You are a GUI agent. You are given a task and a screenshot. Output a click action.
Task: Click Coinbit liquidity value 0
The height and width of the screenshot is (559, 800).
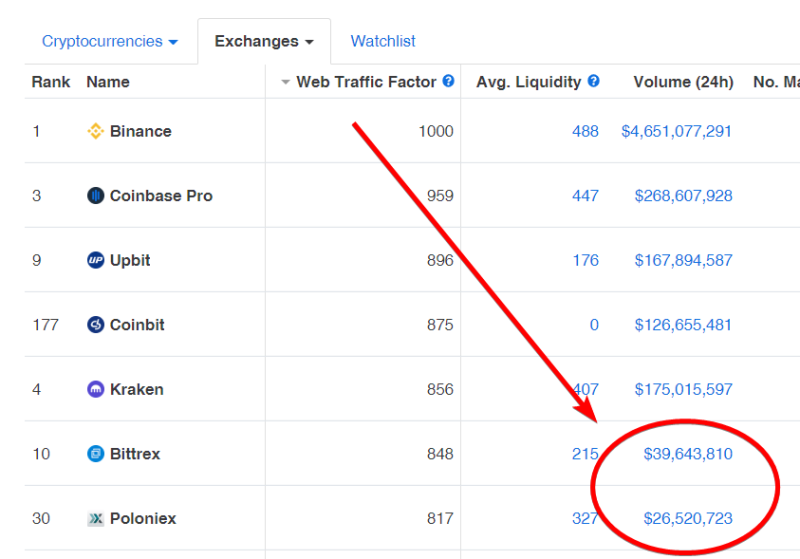click(594, 325)
